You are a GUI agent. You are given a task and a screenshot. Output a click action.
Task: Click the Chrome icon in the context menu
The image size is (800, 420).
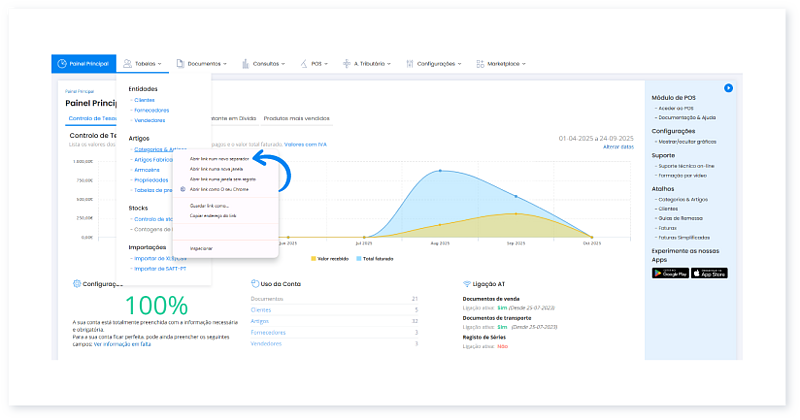pyautogui.click(x=182, y=188)
